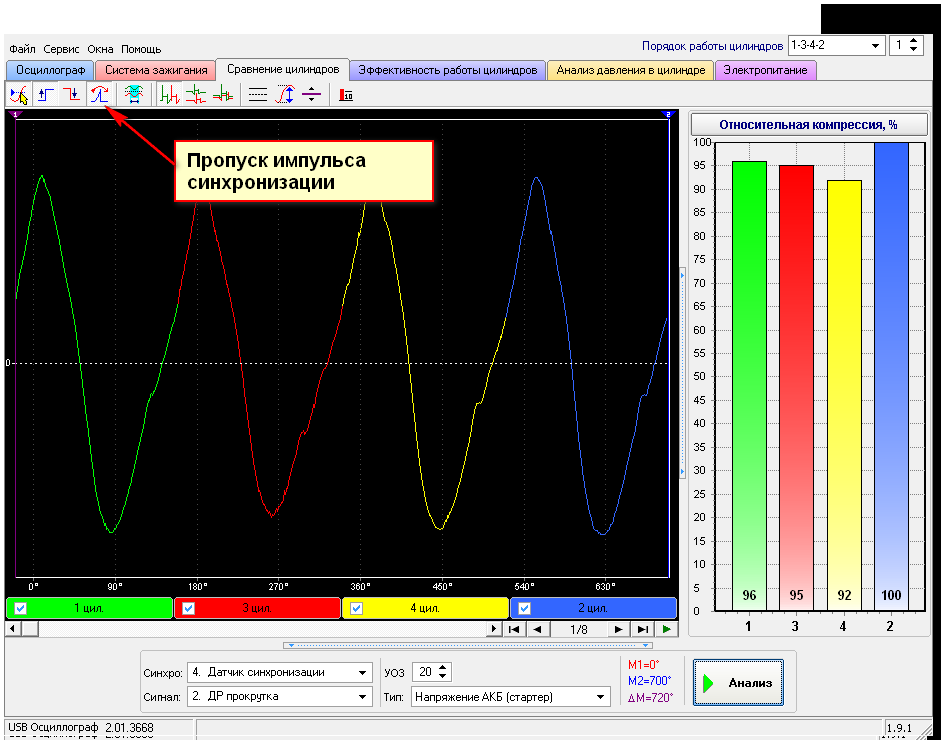Click the vertical auto-scale amplitude icon
This screenshot has height=740, width=945.
[284, 95]
